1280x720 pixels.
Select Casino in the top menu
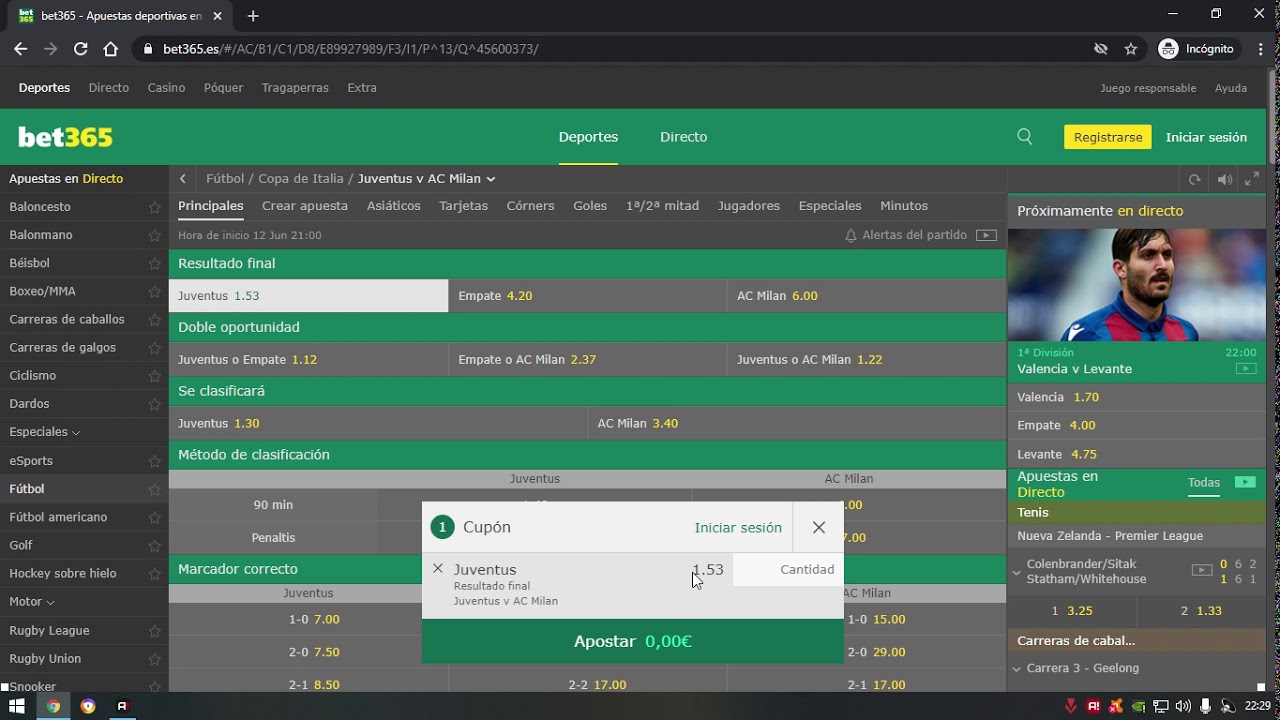tap(166, 88)
